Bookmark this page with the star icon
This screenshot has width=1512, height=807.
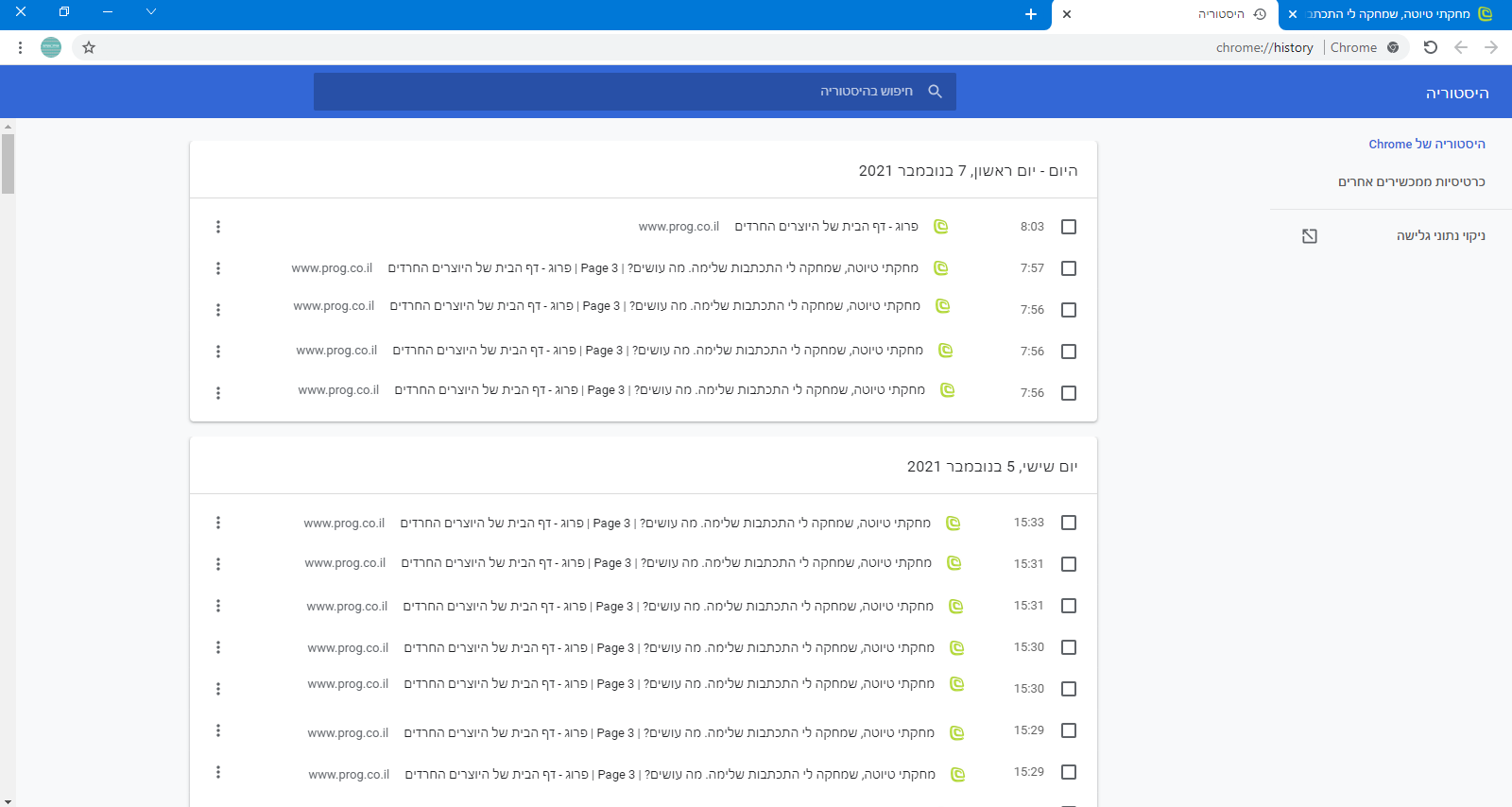pos(89,47)
